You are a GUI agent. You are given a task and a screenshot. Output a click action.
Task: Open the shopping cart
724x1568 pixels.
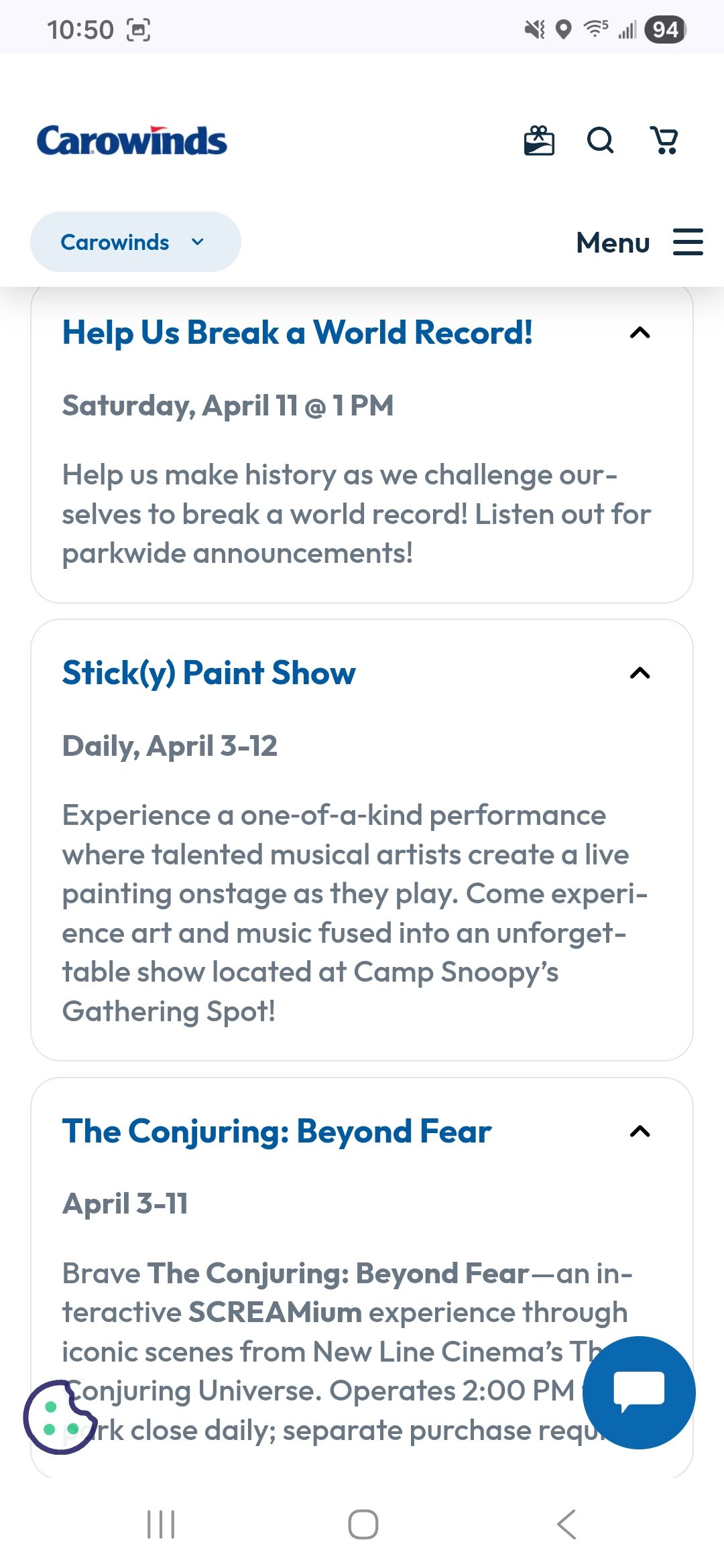coord(664,141)
